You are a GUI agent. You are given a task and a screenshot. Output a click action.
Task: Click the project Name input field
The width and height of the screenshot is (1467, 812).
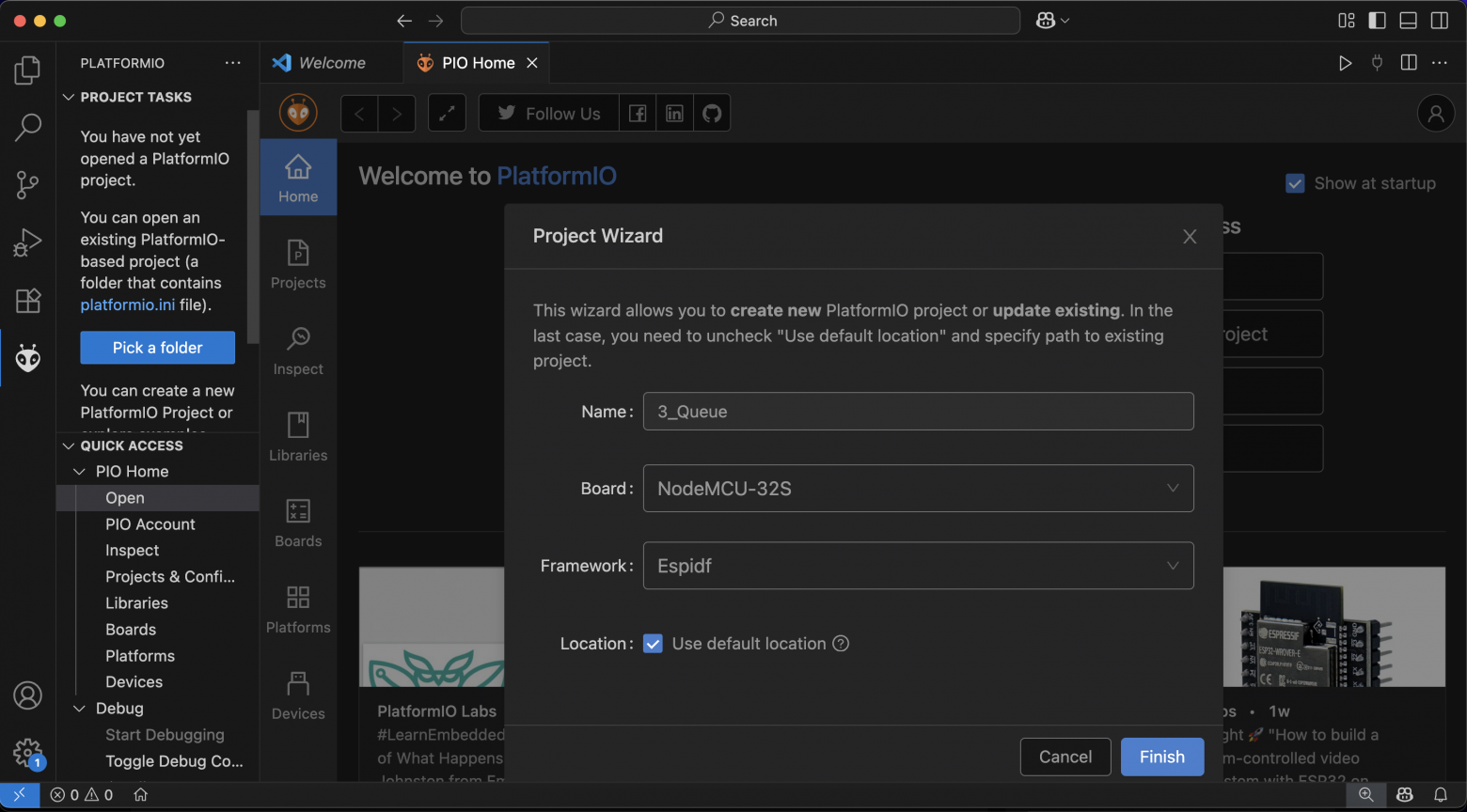pos(918,412)
